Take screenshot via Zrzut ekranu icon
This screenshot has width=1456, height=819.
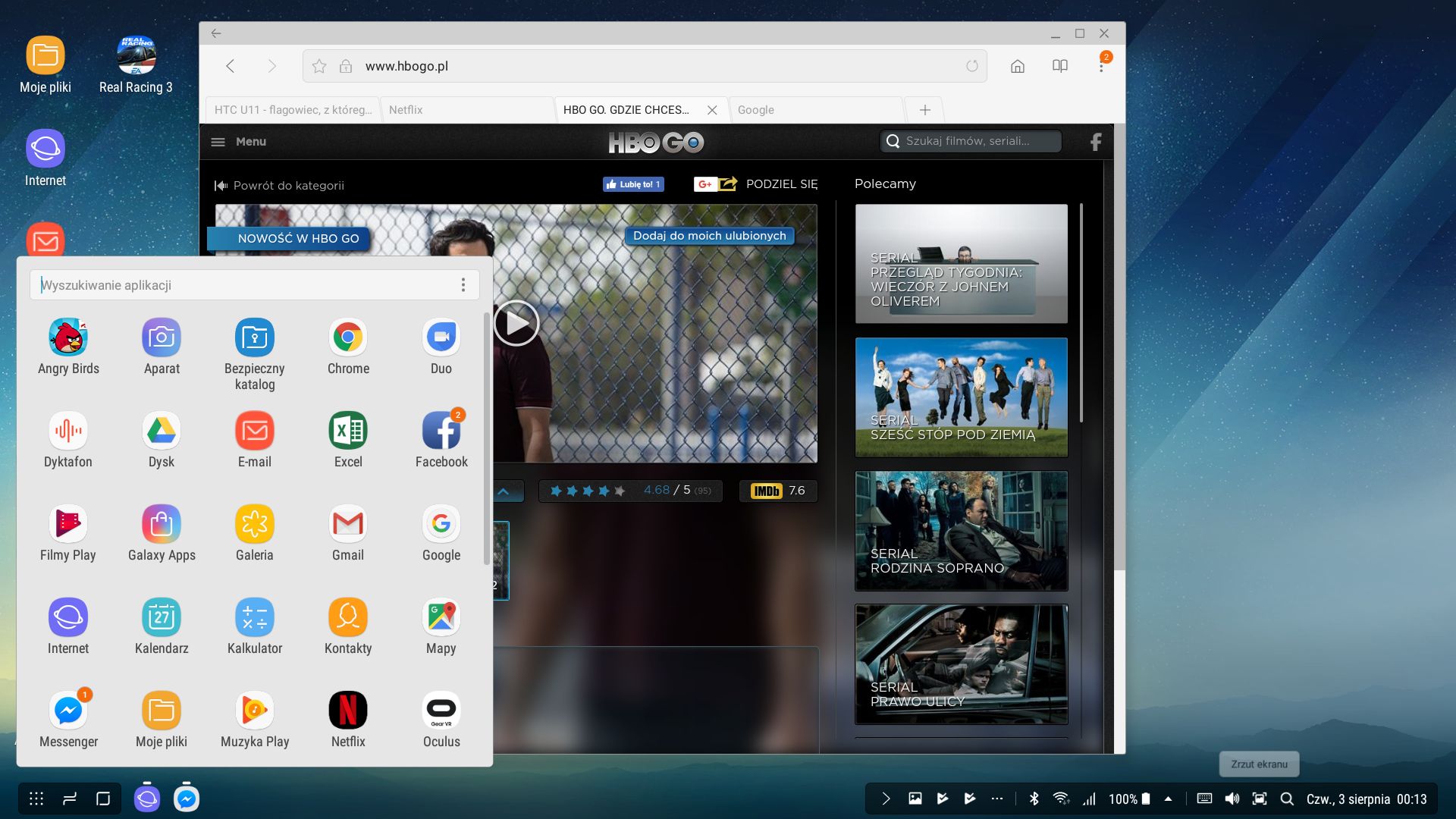tap(1260, 799)
